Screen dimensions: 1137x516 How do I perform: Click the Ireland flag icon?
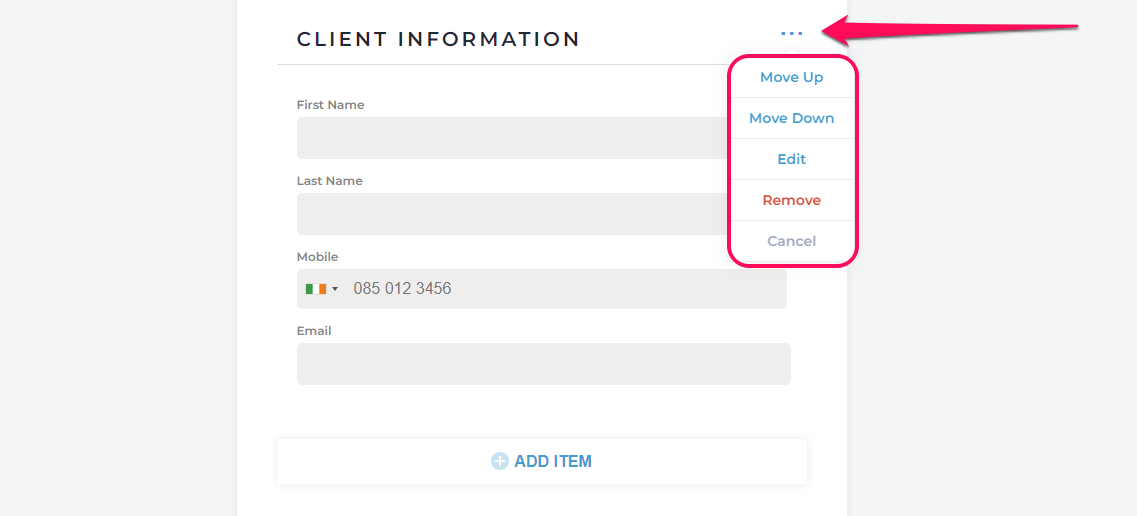[316, 289]
